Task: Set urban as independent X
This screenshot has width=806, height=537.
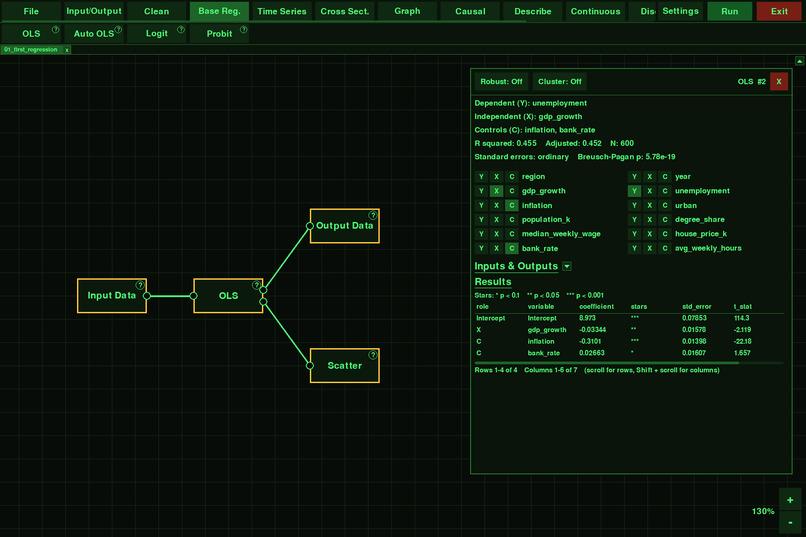Action: (x=650, y=206)
